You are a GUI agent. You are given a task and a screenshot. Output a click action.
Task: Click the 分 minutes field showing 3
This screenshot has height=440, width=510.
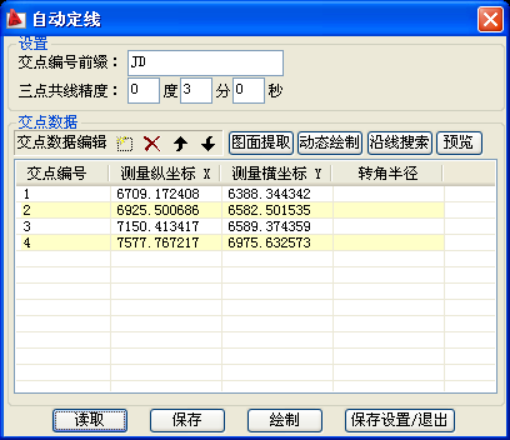[x=196, y=90]
